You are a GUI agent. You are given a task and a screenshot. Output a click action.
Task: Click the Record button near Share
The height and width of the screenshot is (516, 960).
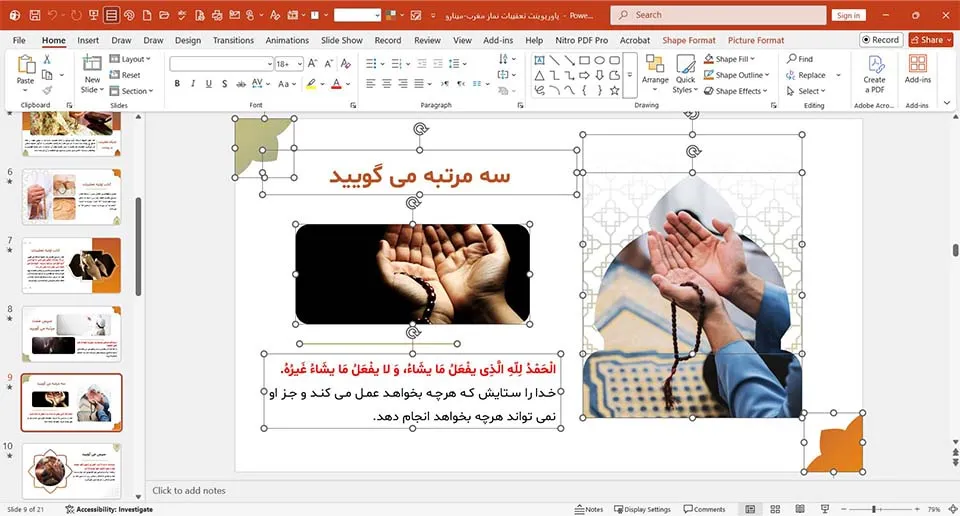tap(880, 40)
